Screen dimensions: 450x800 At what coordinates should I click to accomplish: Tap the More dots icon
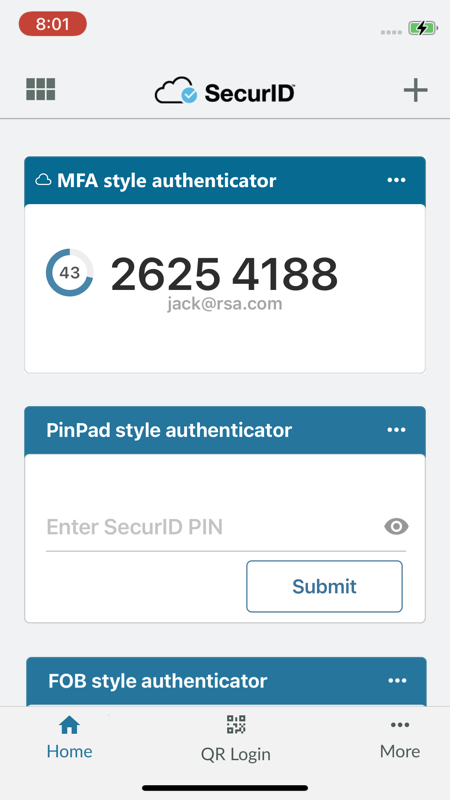400,725
